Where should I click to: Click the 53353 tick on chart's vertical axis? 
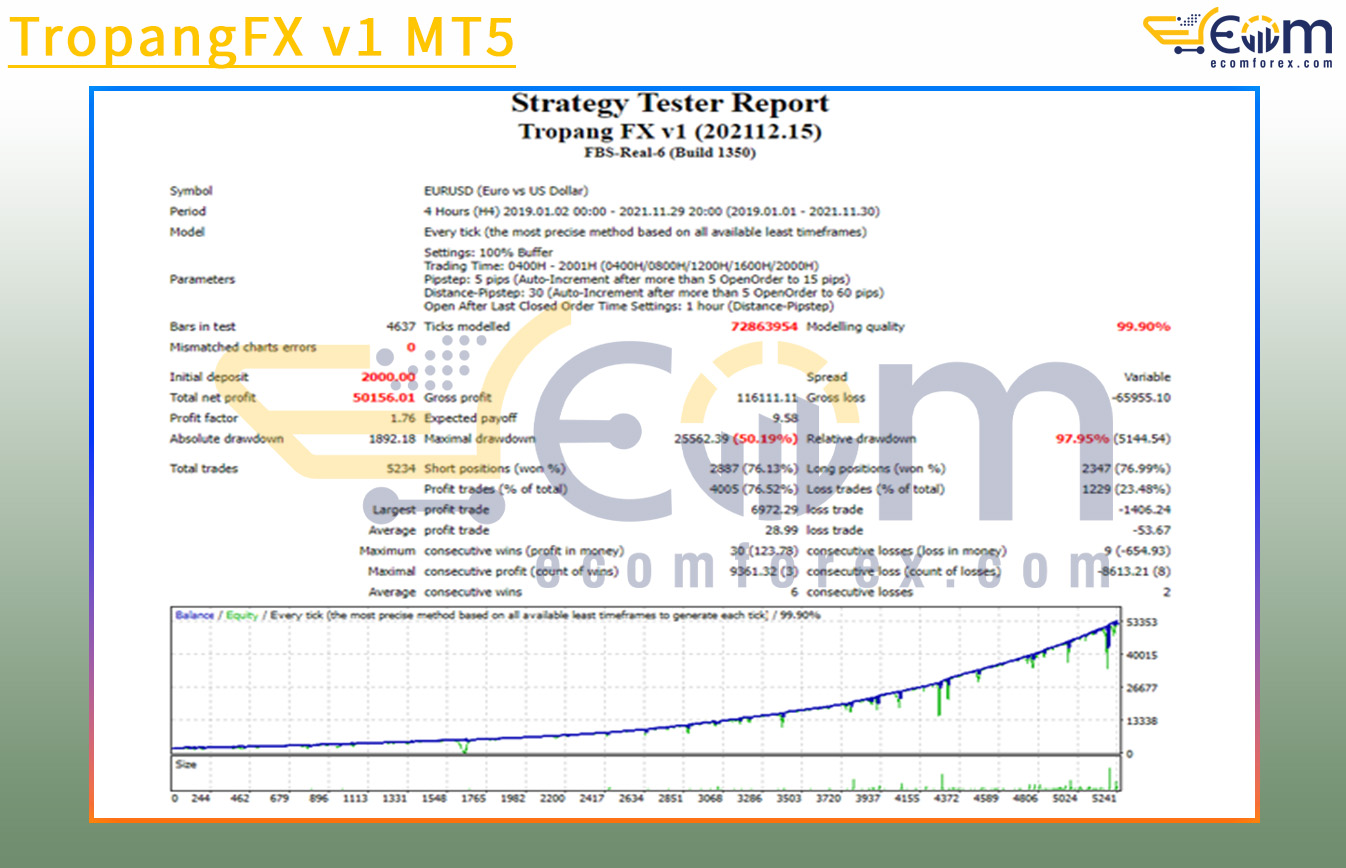(x=1141, y=622)
